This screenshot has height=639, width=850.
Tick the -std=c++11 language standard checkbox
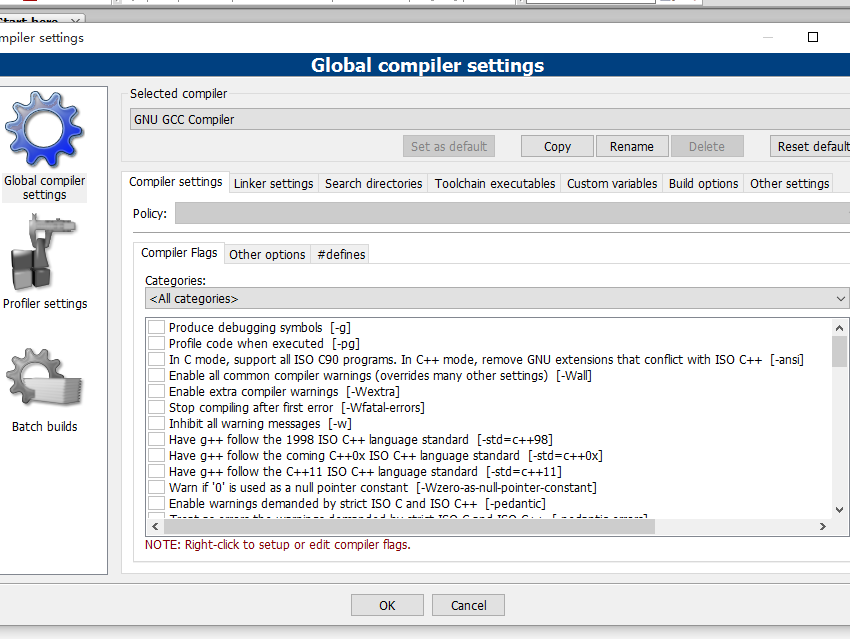[x=157, y=471]
